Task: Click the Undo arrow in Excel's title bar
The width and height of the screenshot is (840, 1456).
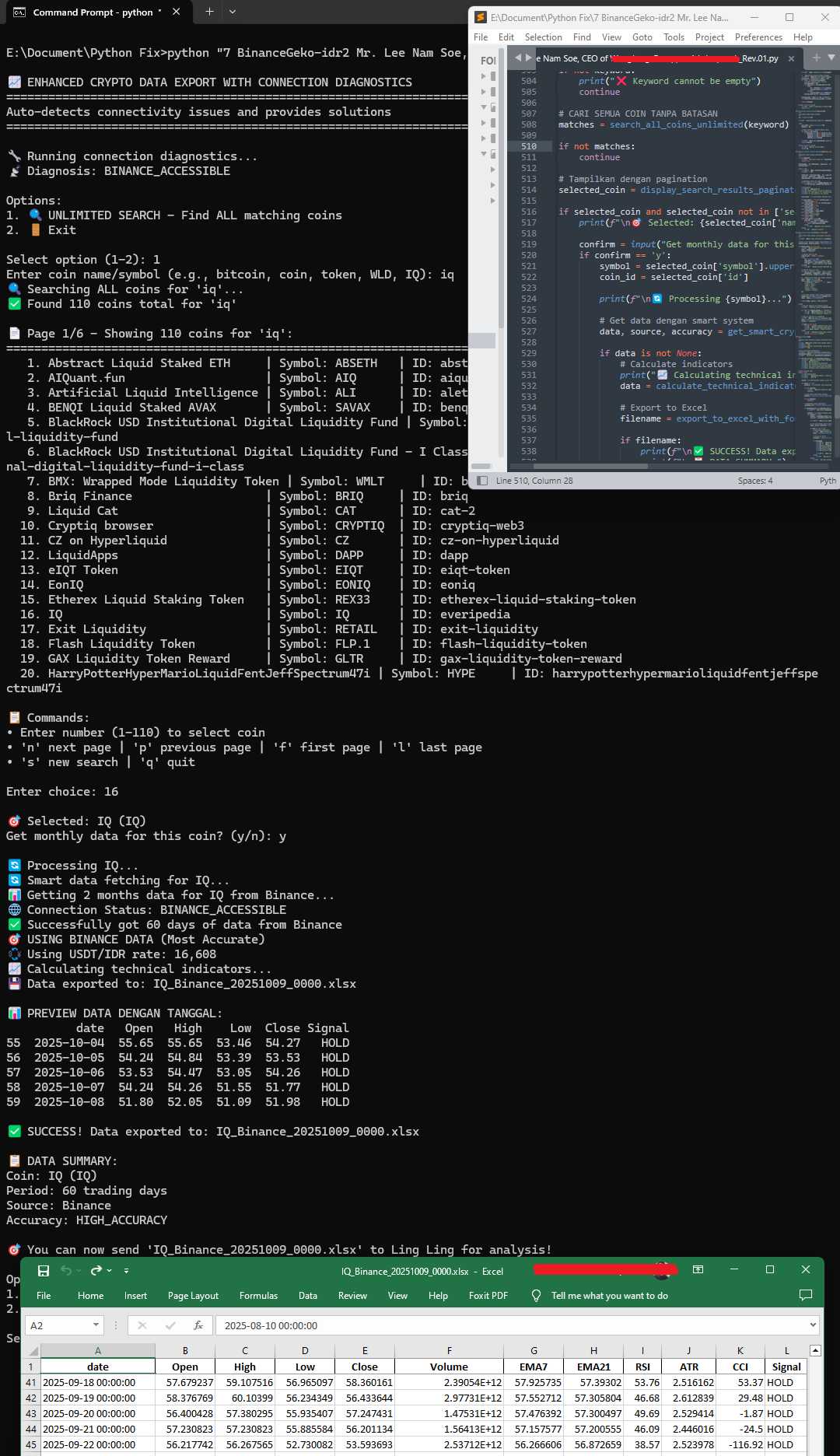Action: (x=66, y=1270)
